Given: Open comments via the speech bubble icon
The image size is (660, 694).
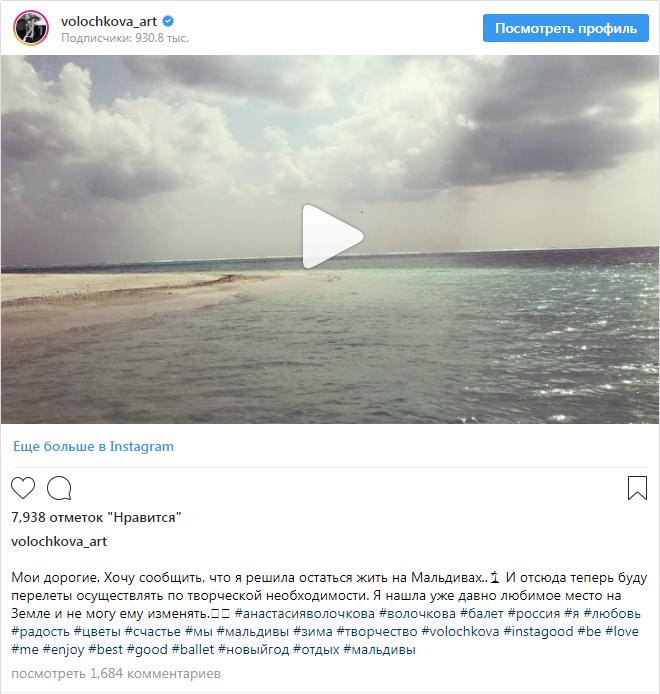Looking at the screenshot, I should (59, 488).
